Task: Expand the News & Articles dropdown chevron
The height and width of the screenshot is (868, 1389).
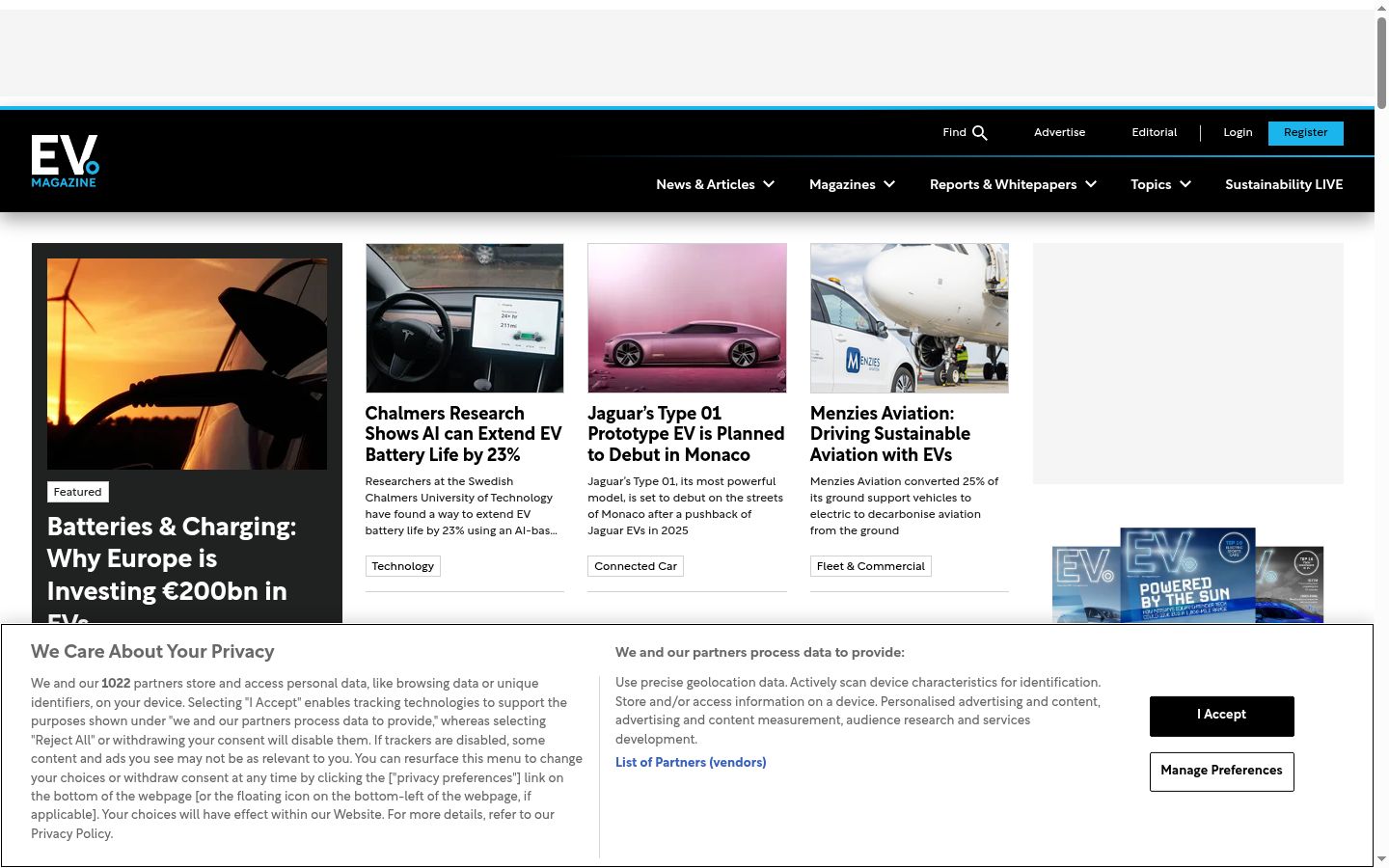Action: pos(769,184)
